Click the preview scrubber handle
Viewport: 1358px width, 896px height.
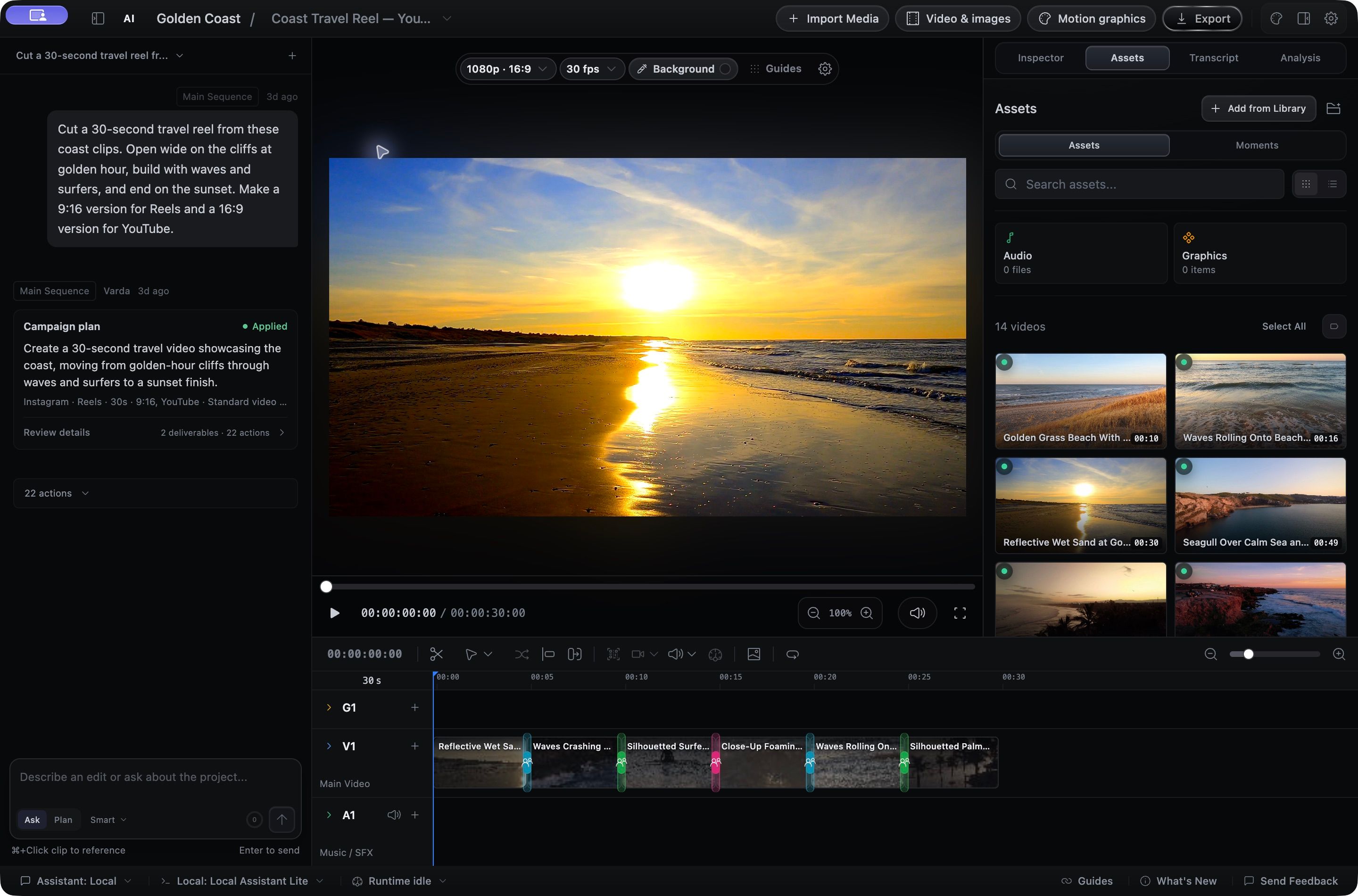point(326,586)
